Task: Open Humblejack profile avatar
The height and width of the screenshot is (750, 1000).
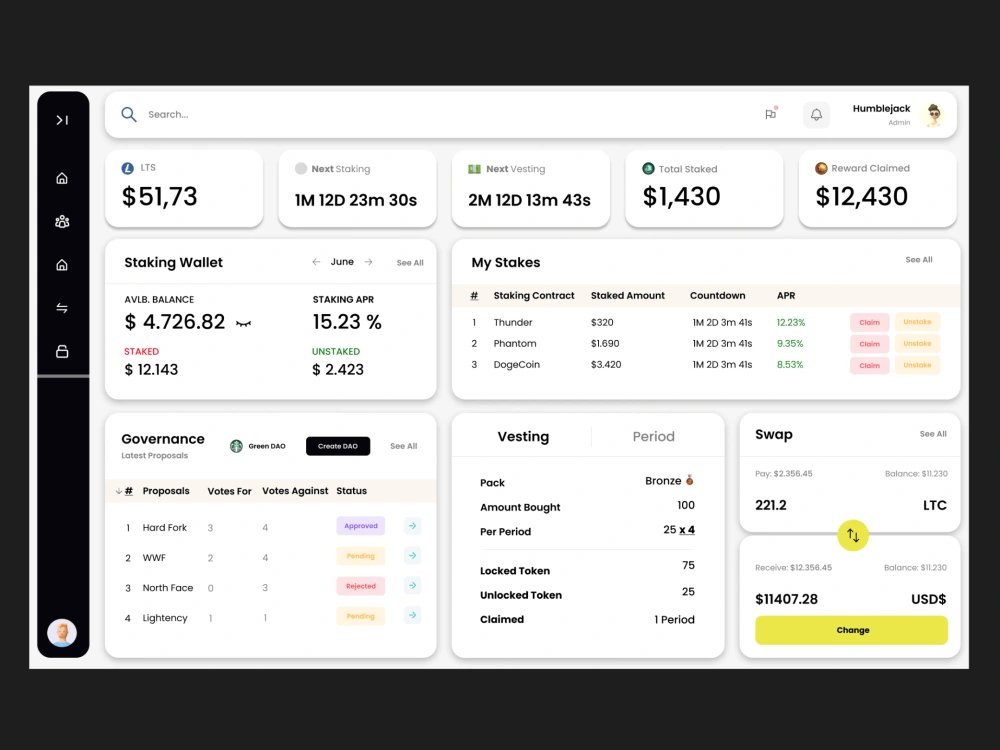Action: [x=934, y=115]
